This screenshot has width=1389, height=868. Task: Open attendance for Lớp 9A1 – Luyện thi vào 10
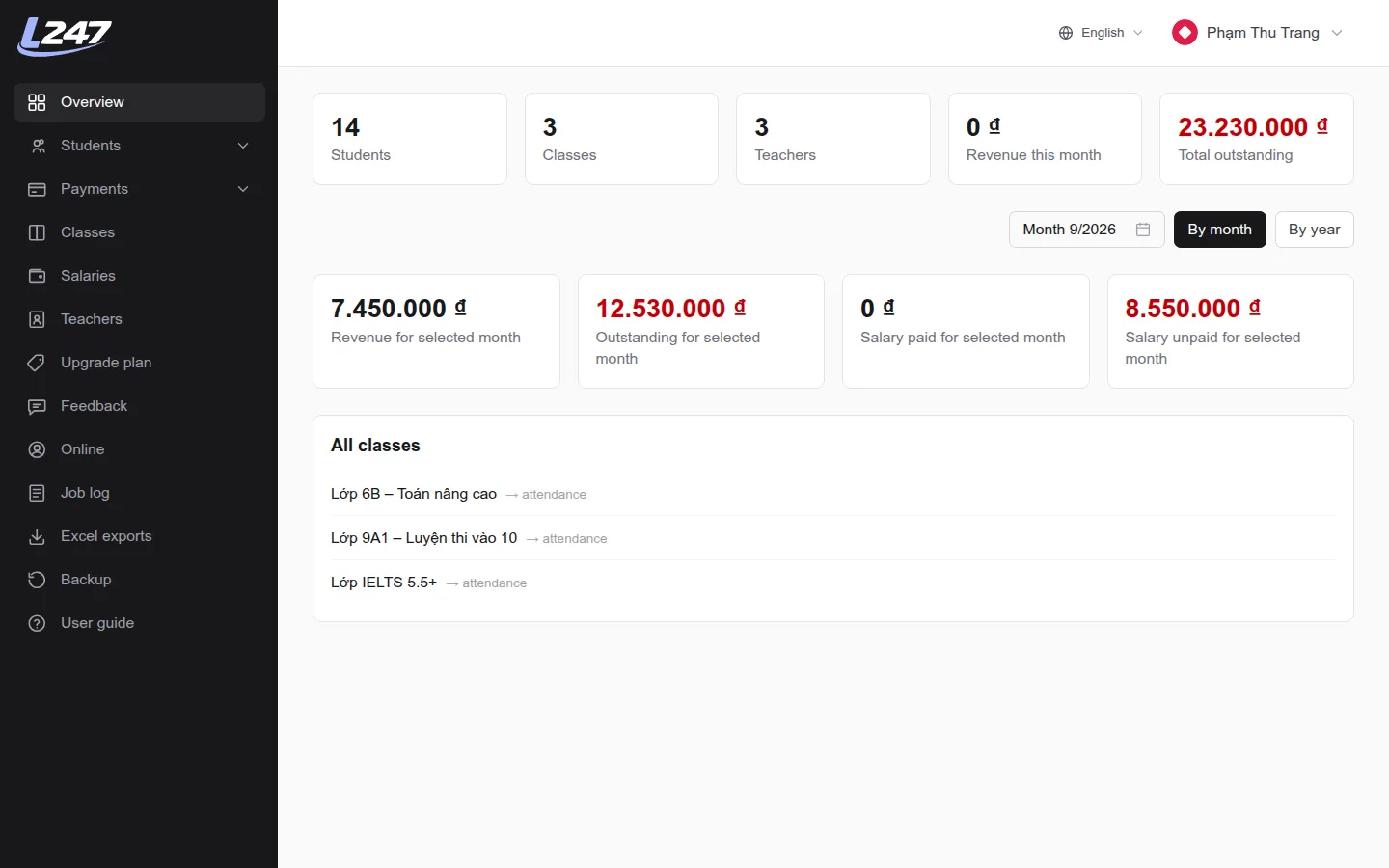click(566, 539)
